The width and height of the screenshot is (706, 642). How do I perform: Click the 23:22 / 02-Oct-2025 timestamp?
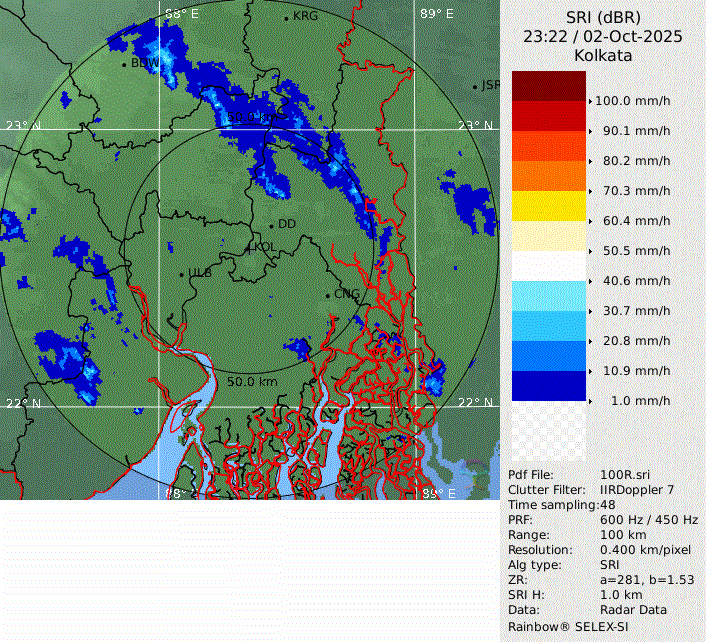pyautogui.click(x=603, y=37)
